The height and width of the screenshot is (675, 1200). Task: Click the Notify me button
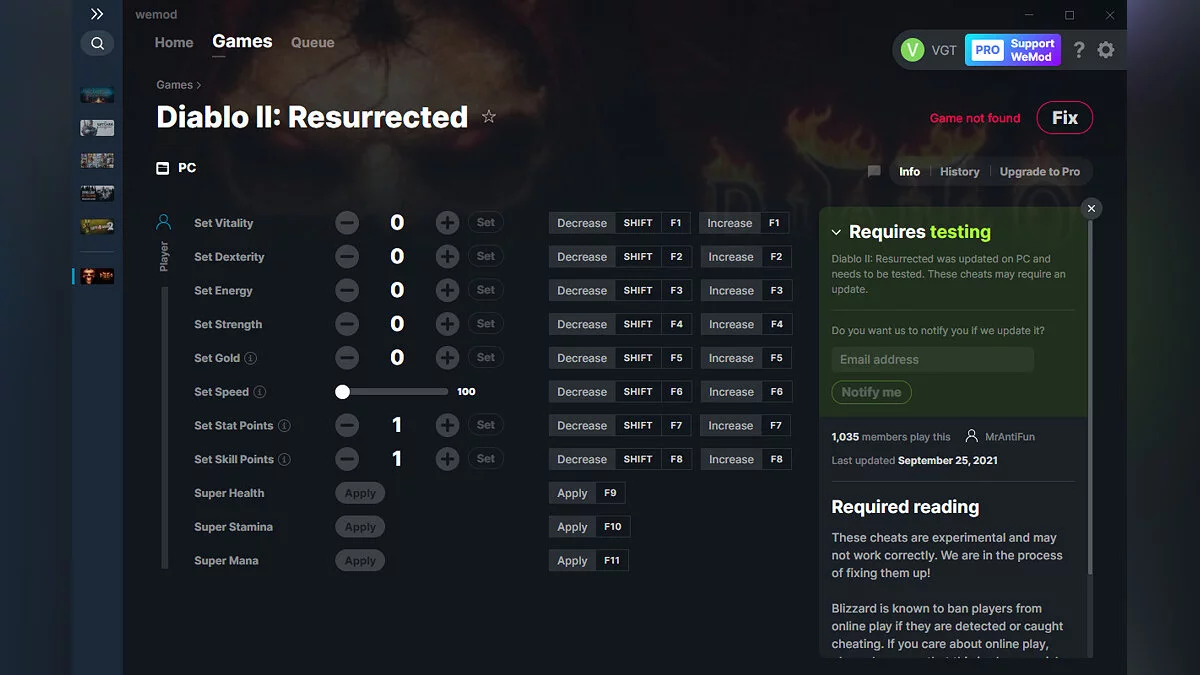coord(871,392)
